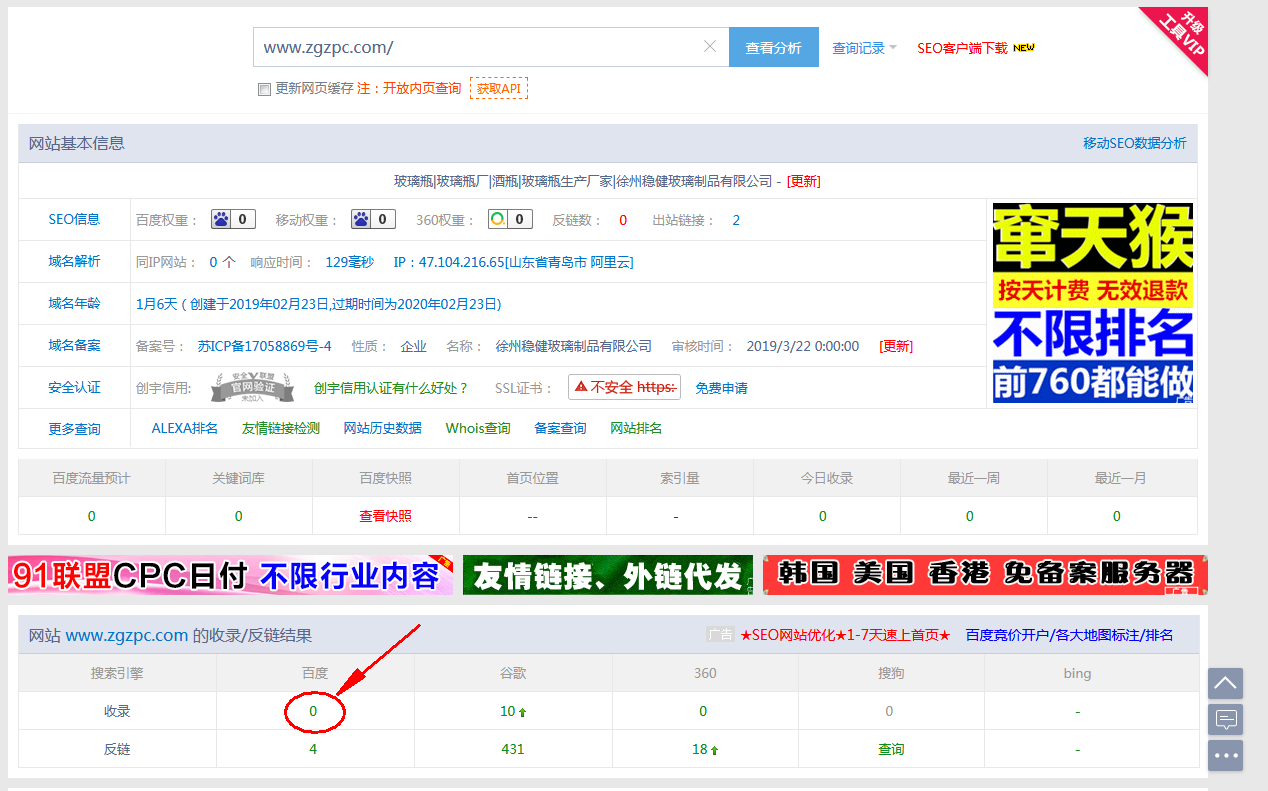Select the 更多查询 row label
The image size is (1268, 791).
[75, 429]
